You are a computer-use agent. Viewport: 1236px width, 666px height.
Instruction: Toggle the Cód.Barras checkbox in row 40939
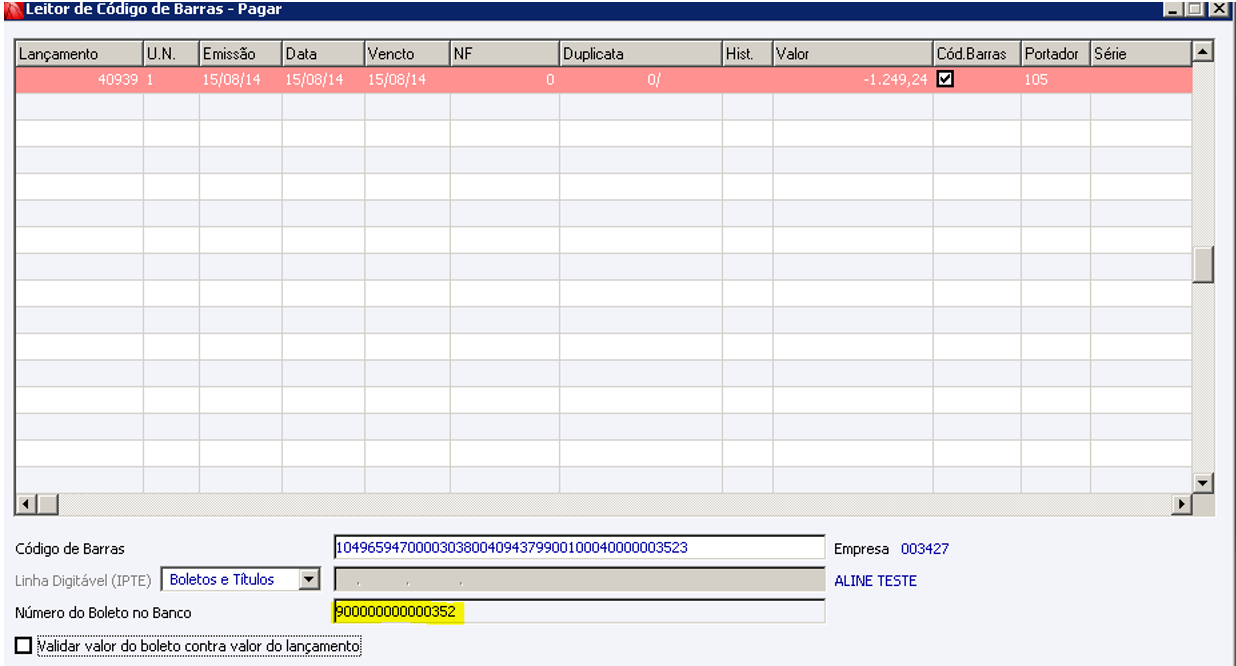(x=945, y=79)
